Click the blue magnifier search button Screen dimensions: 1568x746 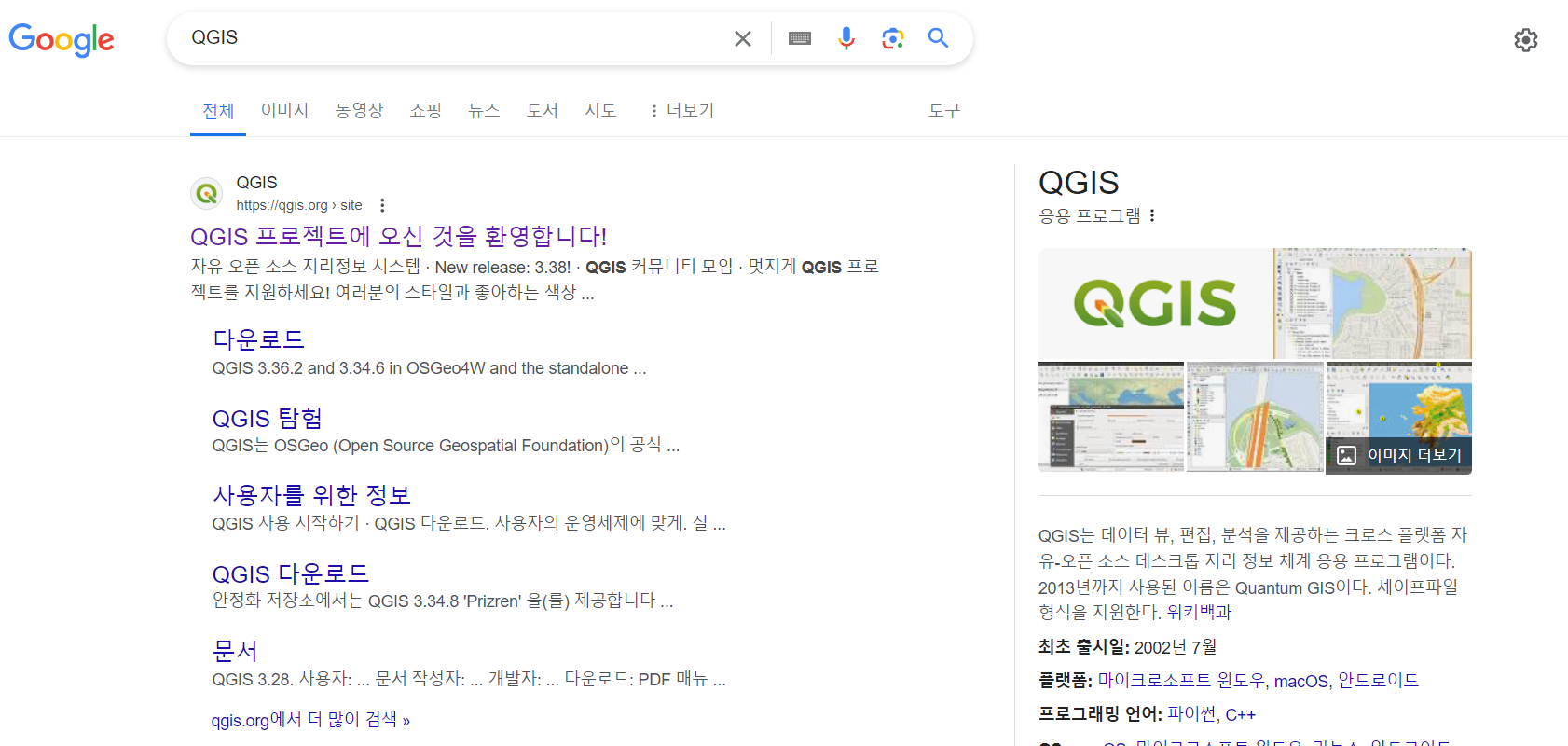point(938,38)
